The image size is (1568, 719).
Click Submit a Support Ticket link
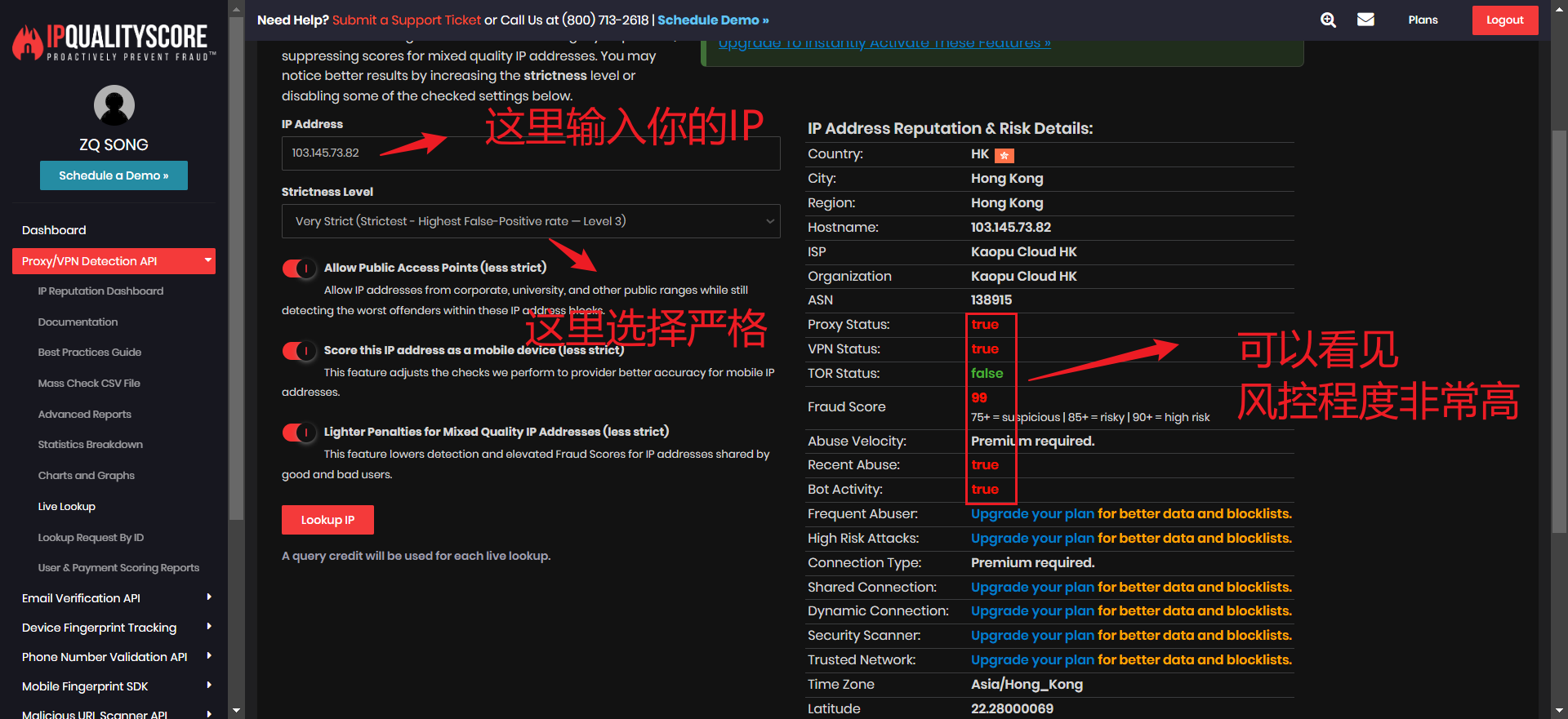coord(407,20)
